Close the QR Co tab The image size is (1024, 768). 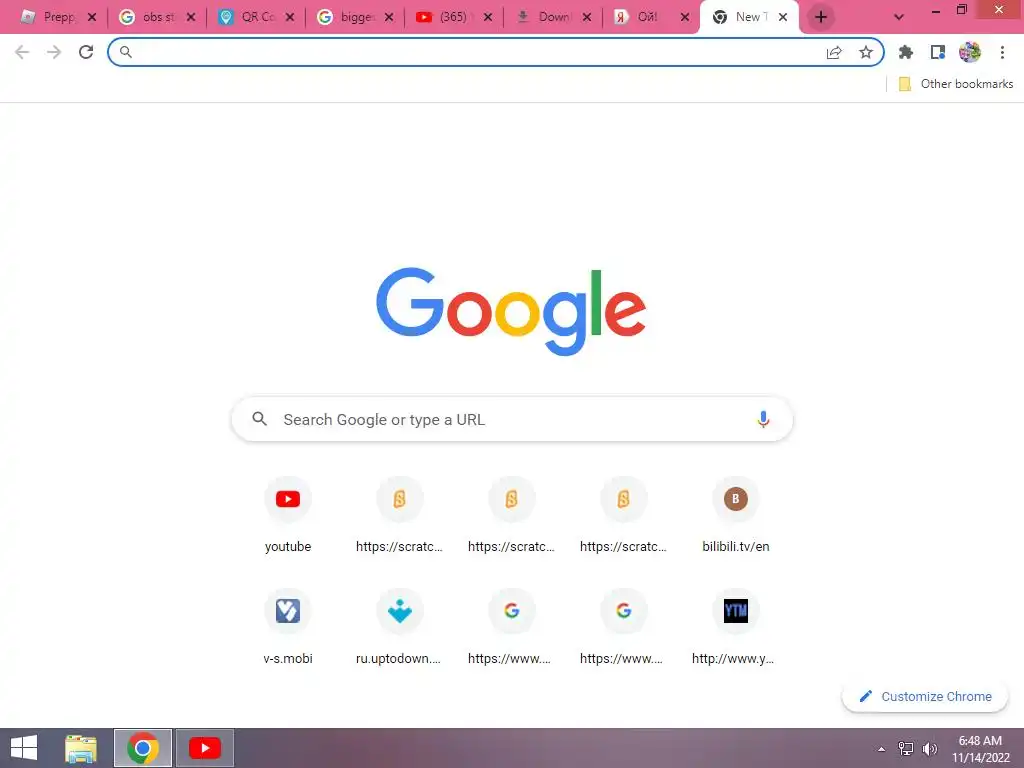[290, 17]
